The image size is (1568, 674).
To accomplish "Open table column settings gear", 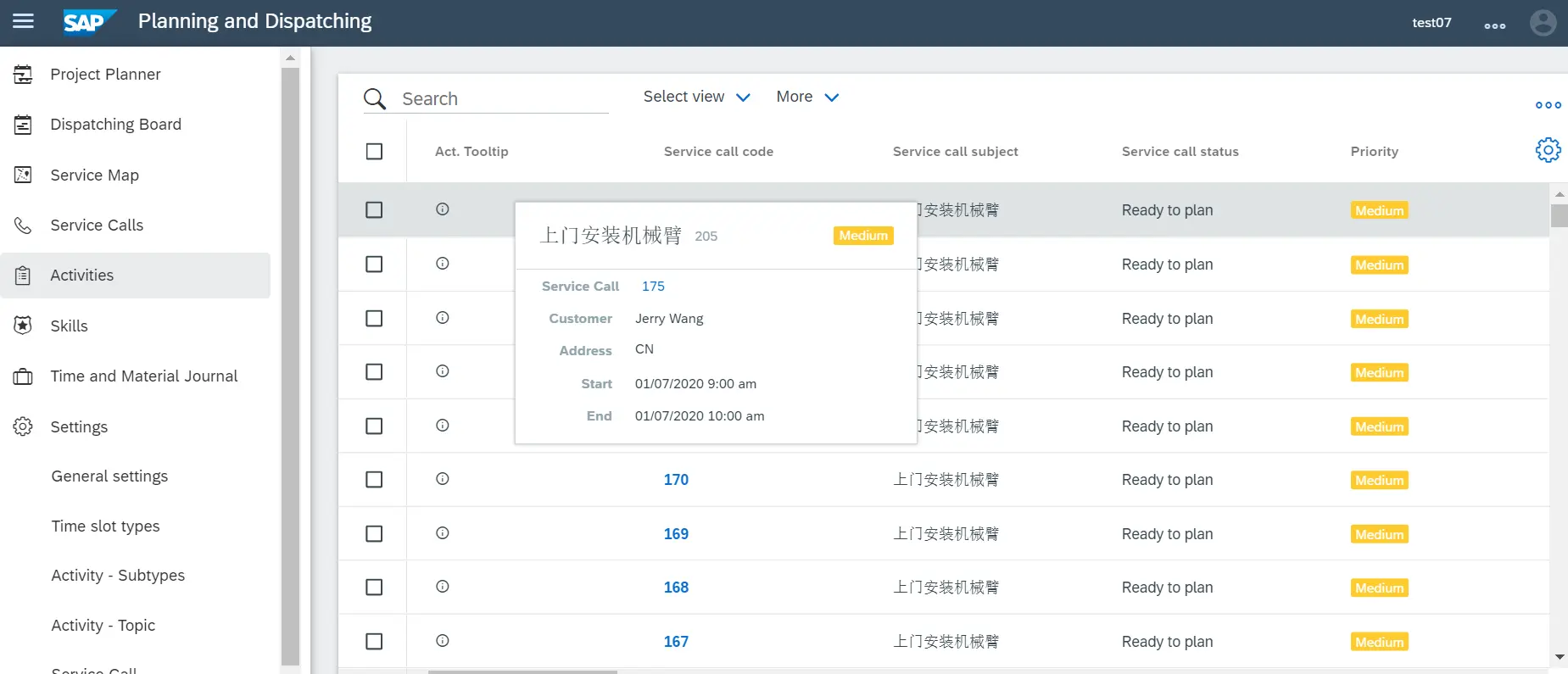I will coord(1548,150).
